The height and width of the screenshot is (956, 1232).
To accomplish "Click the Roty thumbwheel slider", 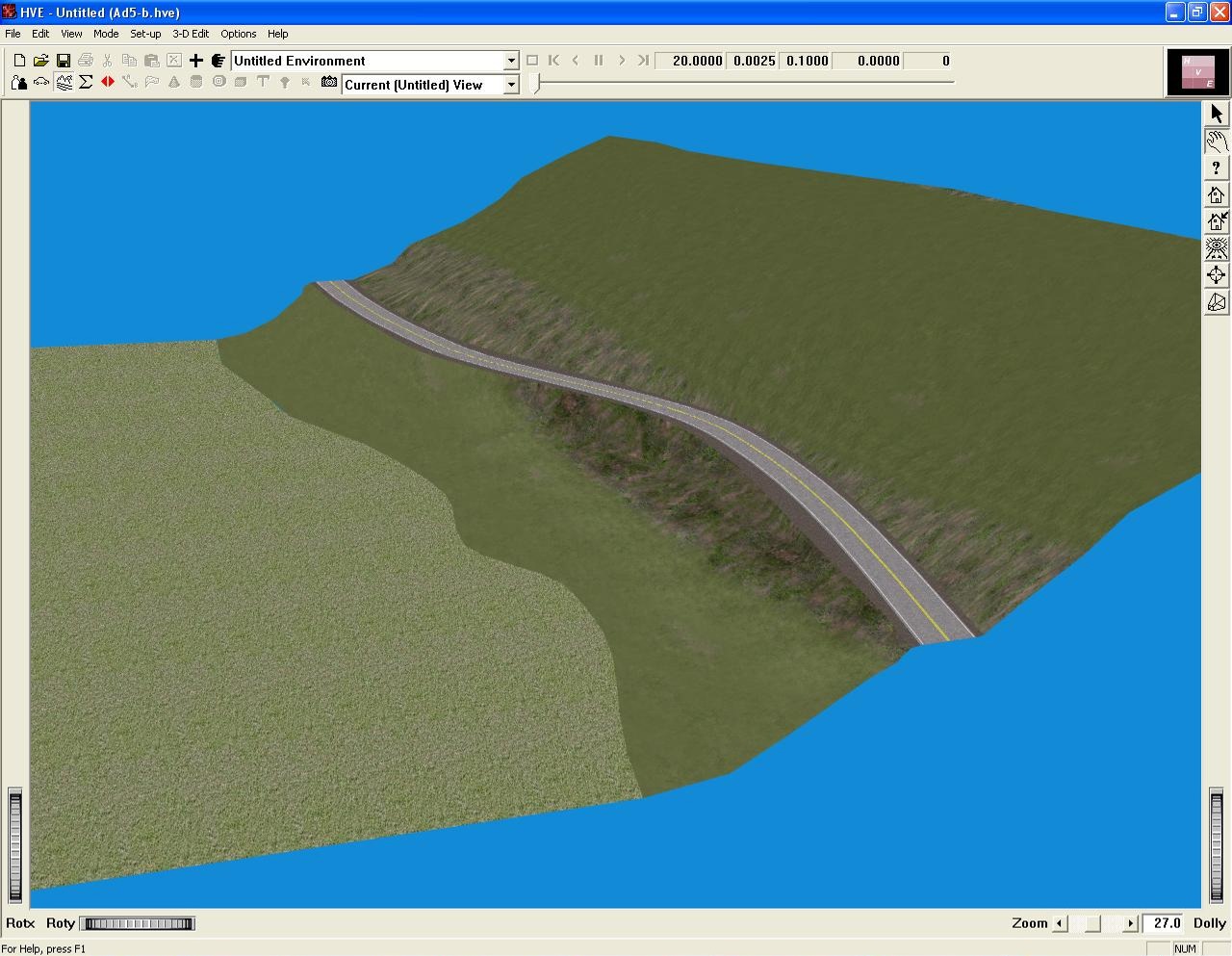I will 139,924.
